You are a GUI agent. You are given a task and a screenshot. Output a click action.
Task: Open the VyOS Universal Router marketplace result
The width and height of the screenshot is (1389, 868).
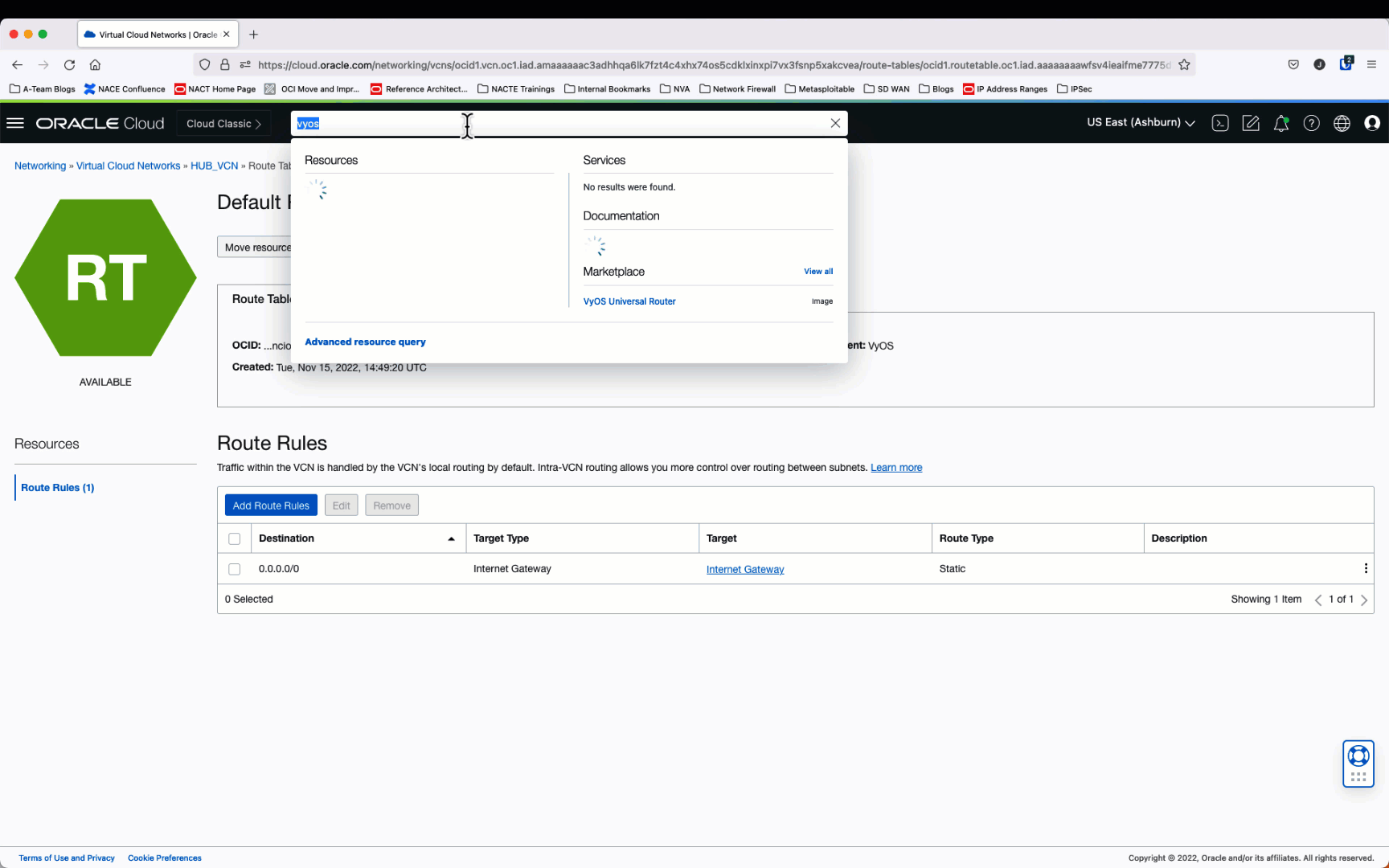tap(629, 301)
